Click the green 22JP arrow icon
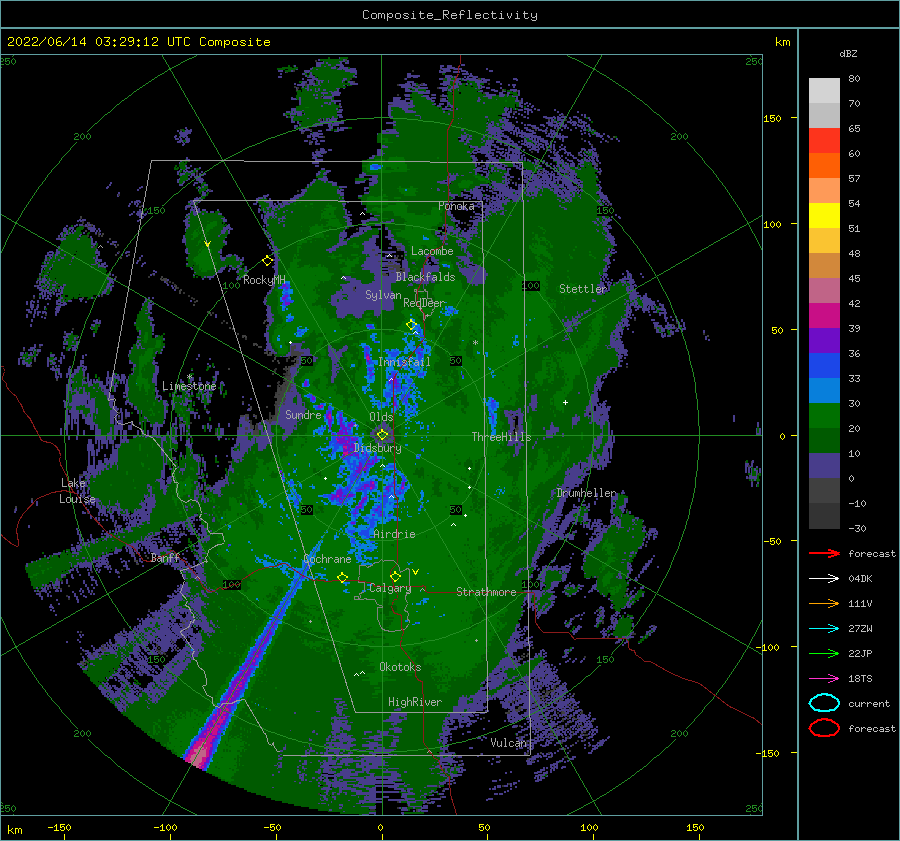The height and width of the screenshot is (841, 900). click(x=824, y=653)
